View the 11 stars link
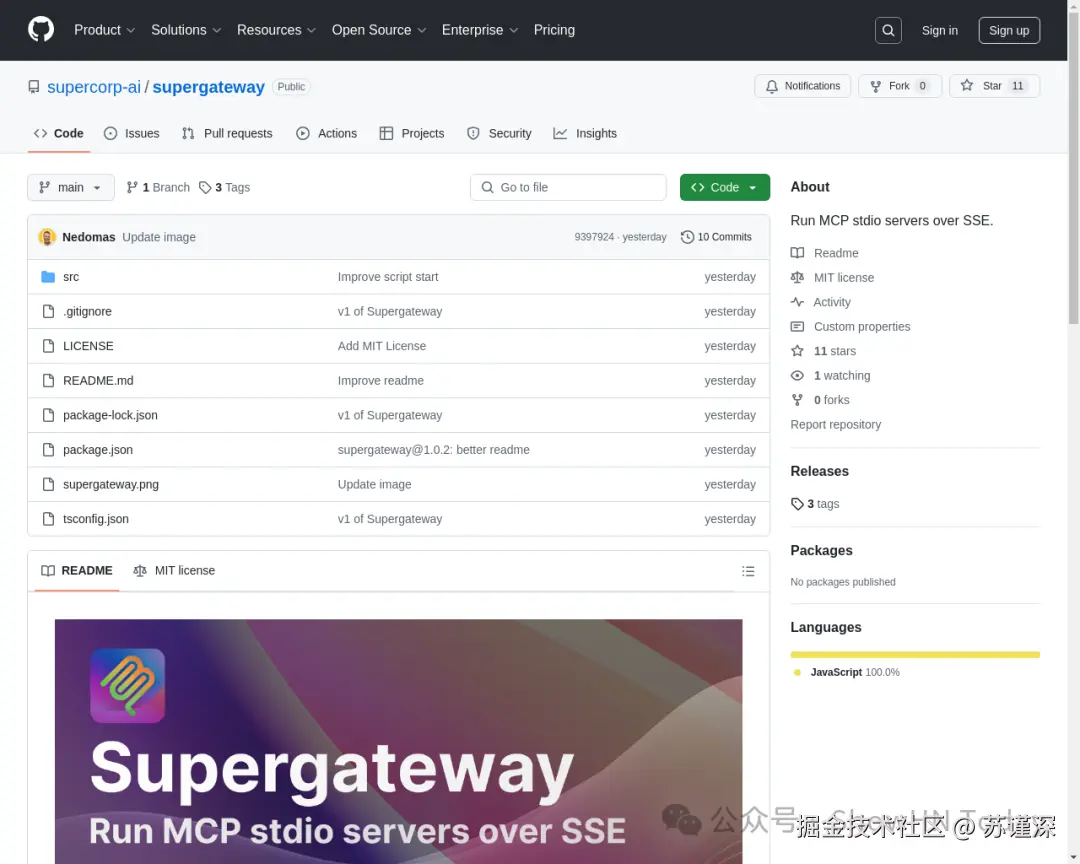This screenshot has height=864, width=1080. coord(823,351)
